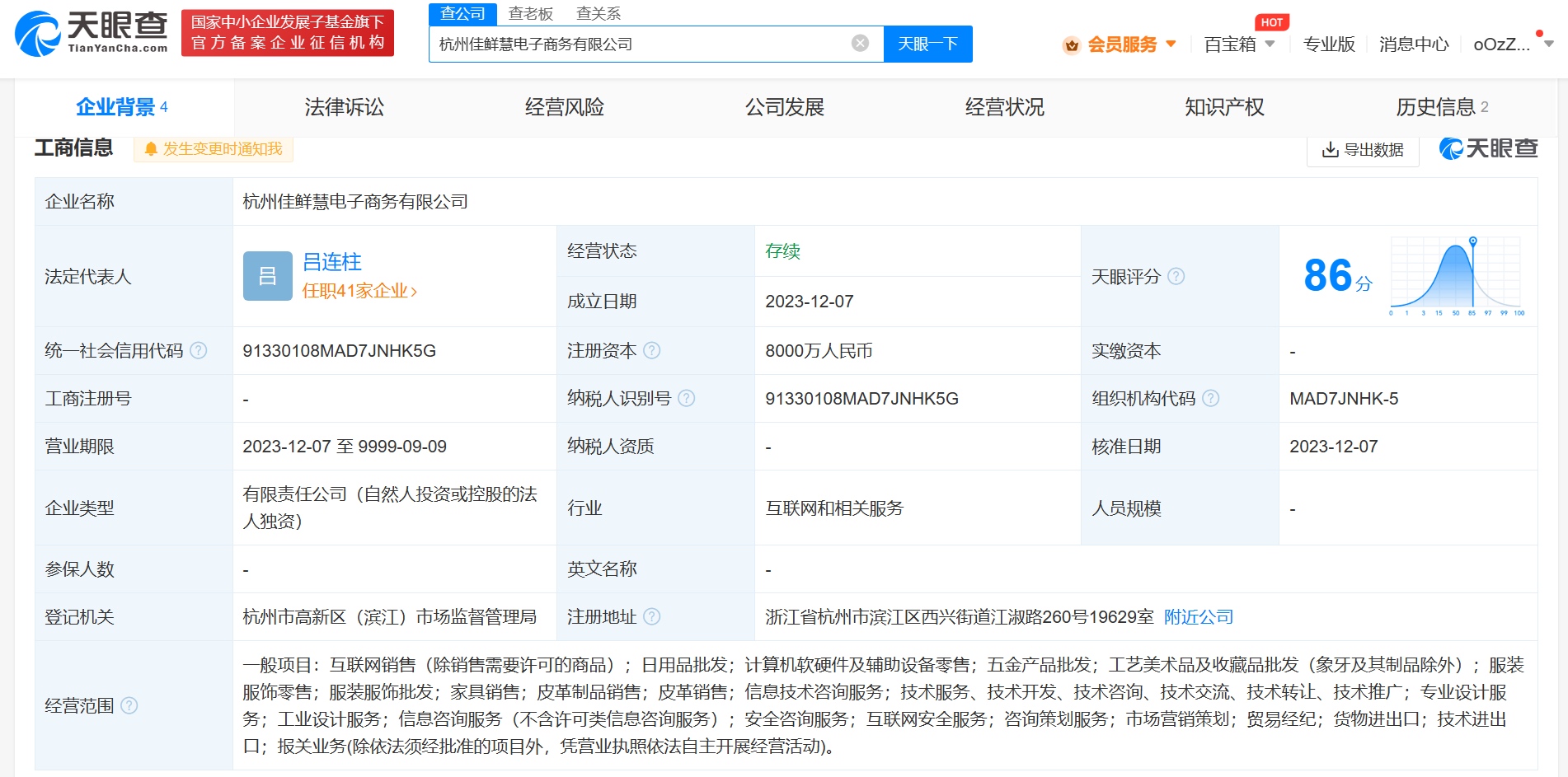
Task: Click 吕连柱 avatar icon
Action: click(x=268, y=276)
